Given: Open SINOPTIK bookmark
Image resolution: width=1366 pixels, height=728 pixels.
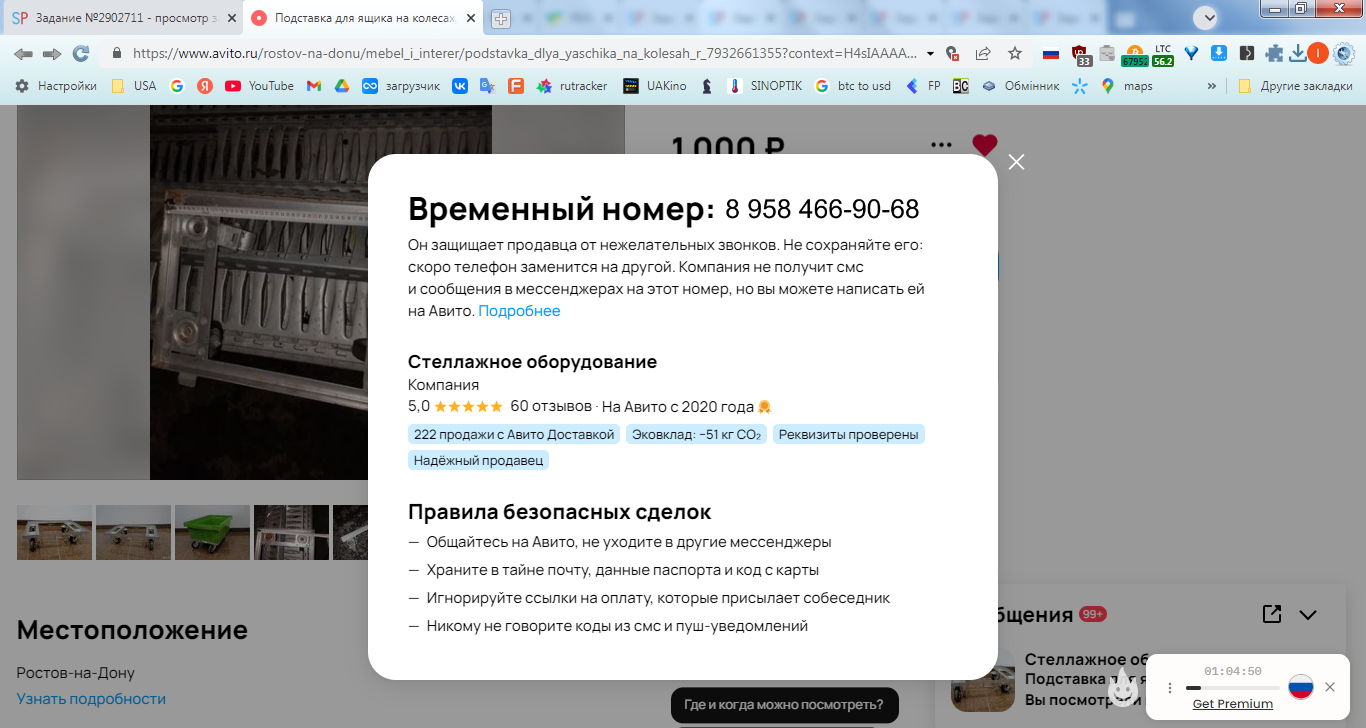Looking at the screenshot, I should (765, 86).
